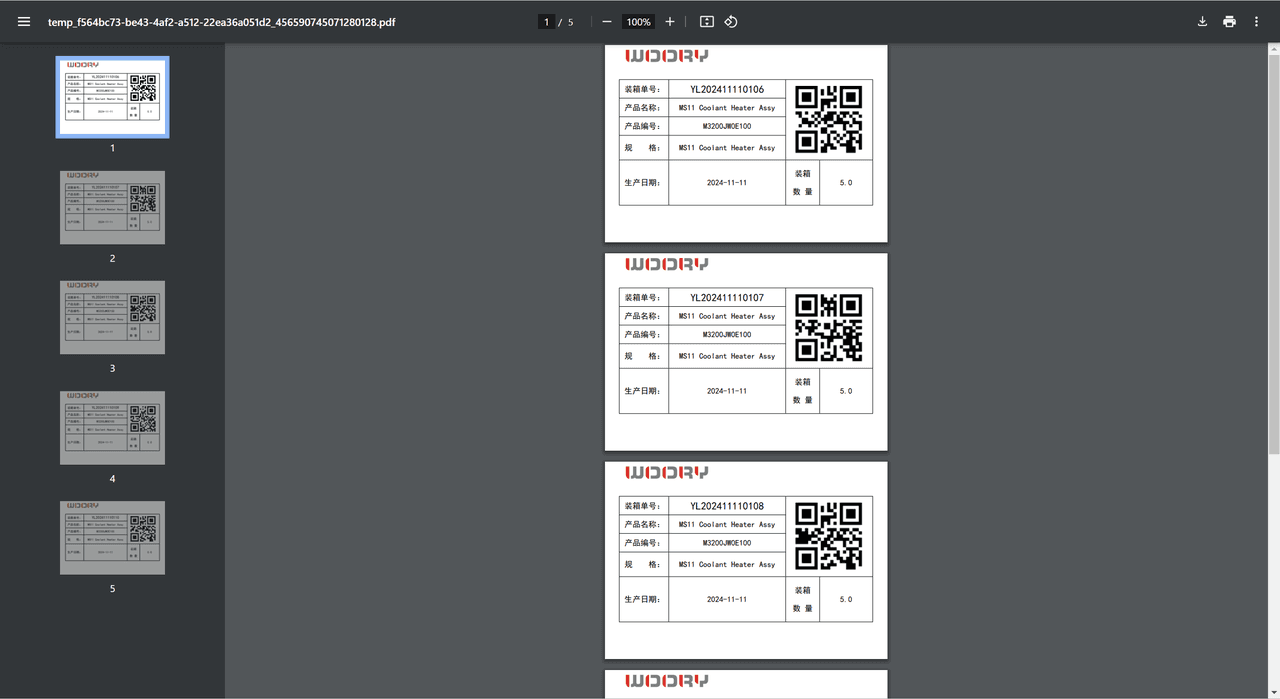
Task: Click packing number YL202411110106
Action: tap(727, 89)
